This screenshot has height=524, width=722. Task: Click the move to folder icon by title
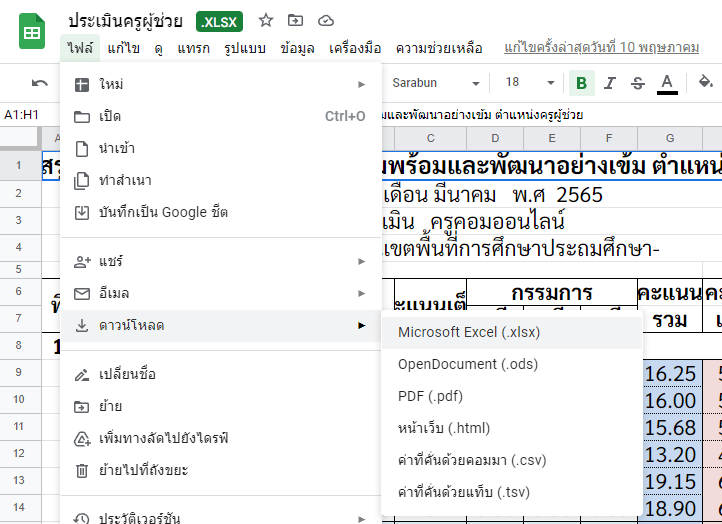295,21
